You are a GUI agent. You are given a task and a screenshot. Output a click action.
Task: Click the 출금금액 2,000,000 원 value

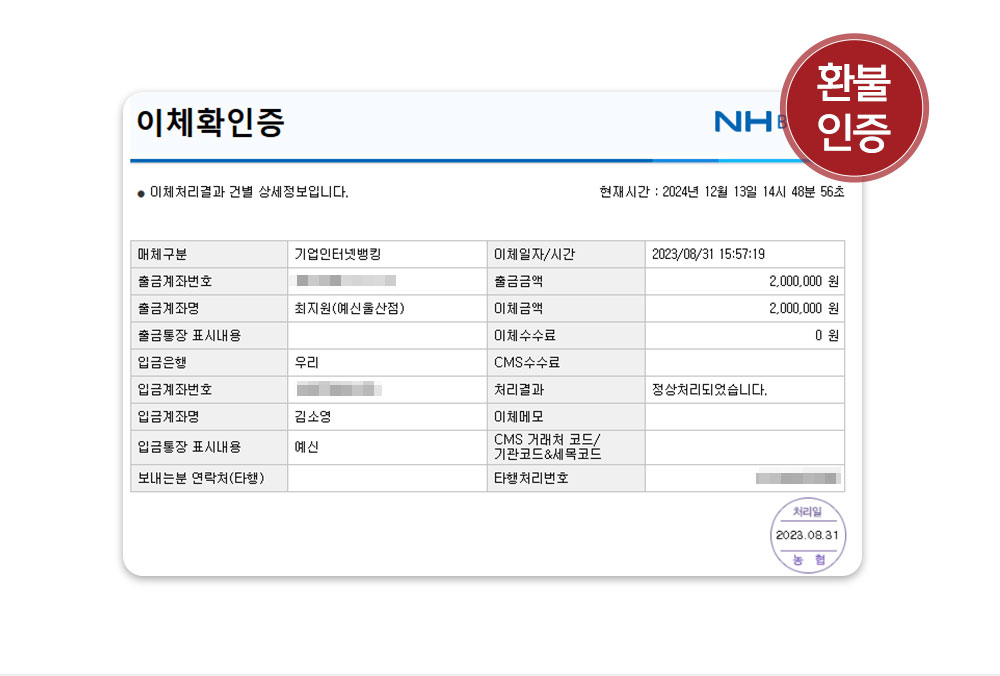[804, 281]
